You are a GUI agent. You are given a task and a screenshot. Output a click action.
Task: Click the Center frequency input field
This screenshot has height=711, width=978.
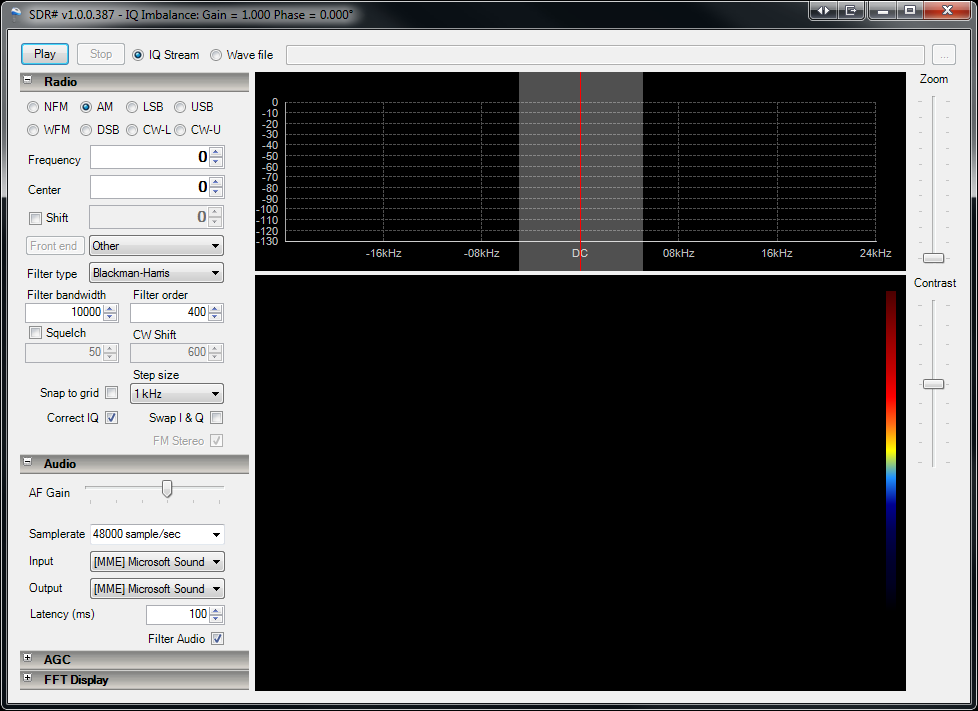[150, 187]
